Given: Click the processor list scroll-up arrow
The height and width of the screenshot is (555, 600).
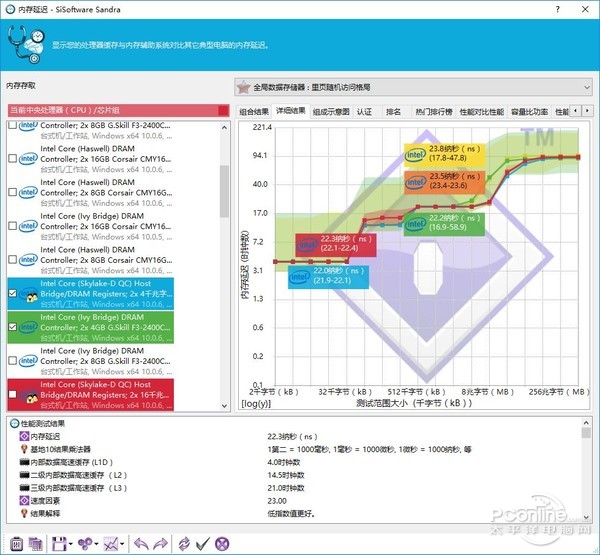Looking at the screenshot, I should coord(224,127).
